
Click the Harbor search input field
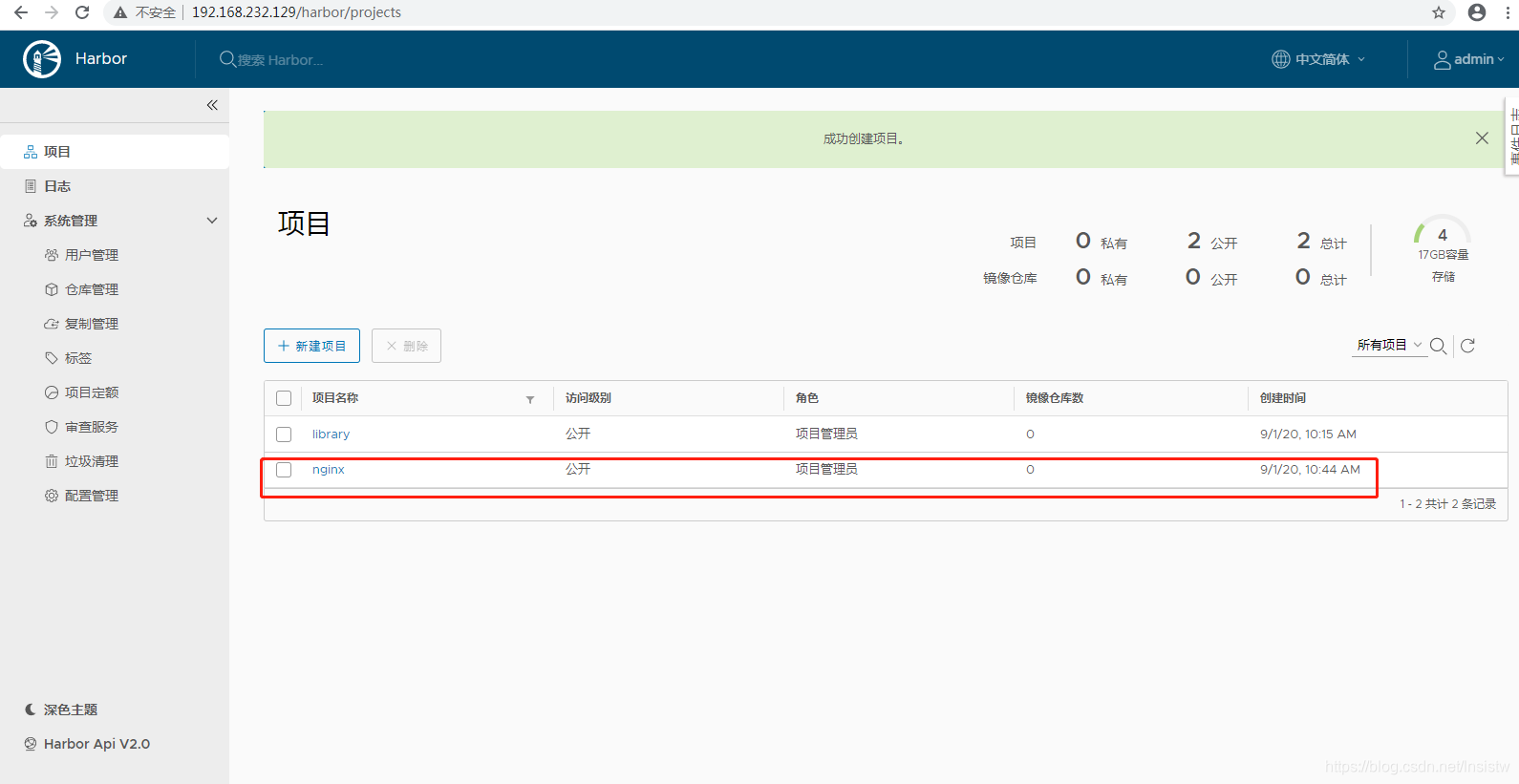click(280, 60)
